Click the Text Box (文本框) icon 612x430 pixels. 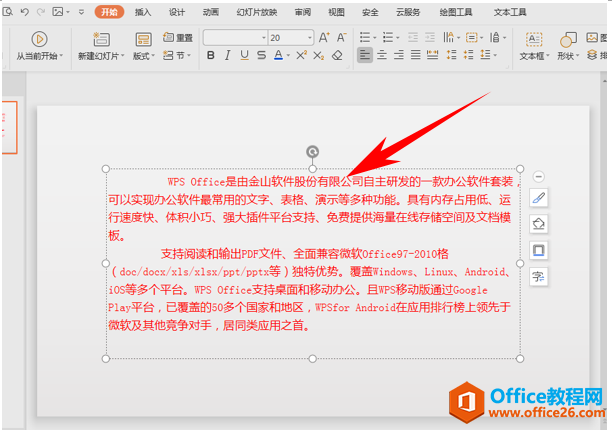pyautogui.click(x=534, y=39)
